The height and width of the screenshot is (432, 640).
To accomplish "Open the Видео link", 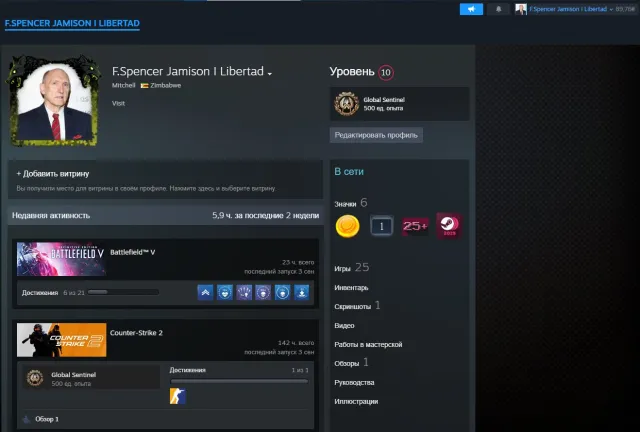I will coord(344,325).
